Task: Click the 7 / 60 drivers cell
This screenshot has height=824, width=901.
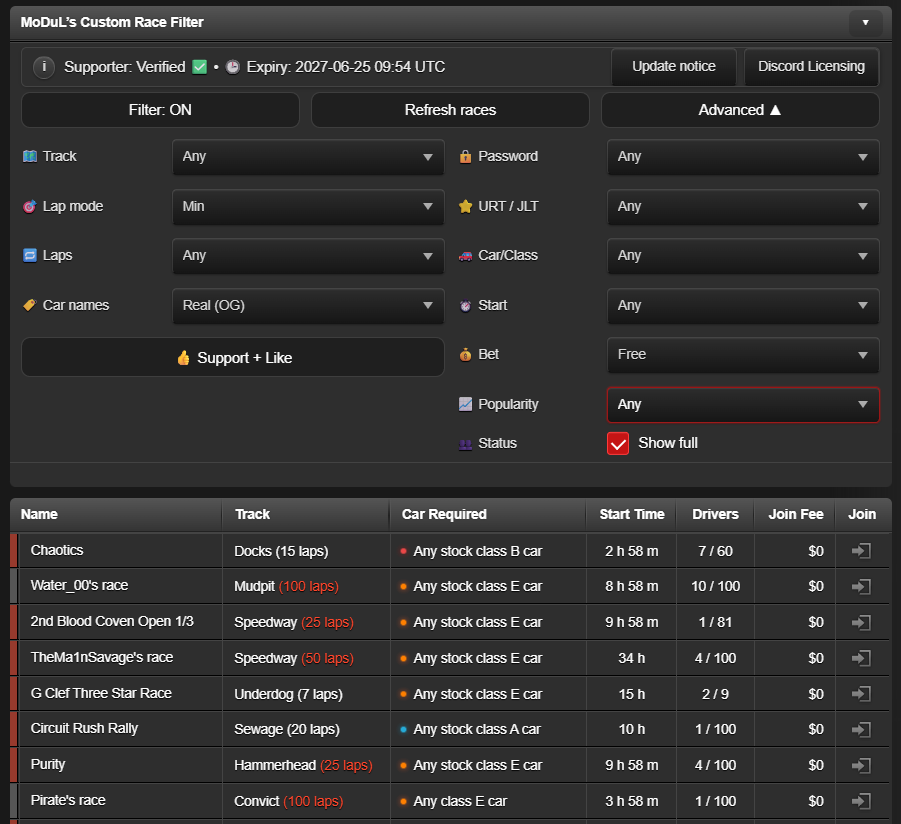Action: [x=715, y=551]
